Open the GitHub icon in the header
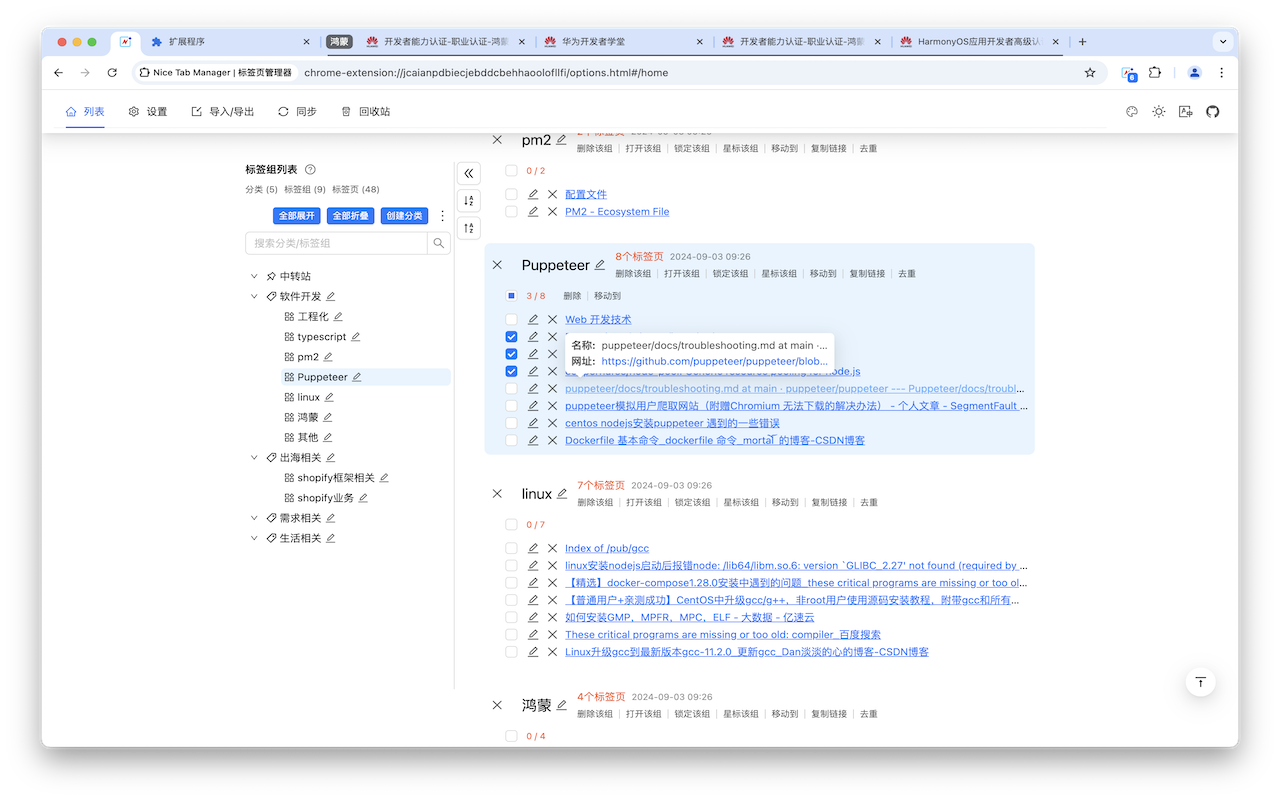This screenshot has height=800, width=1280. (1212, 112)
